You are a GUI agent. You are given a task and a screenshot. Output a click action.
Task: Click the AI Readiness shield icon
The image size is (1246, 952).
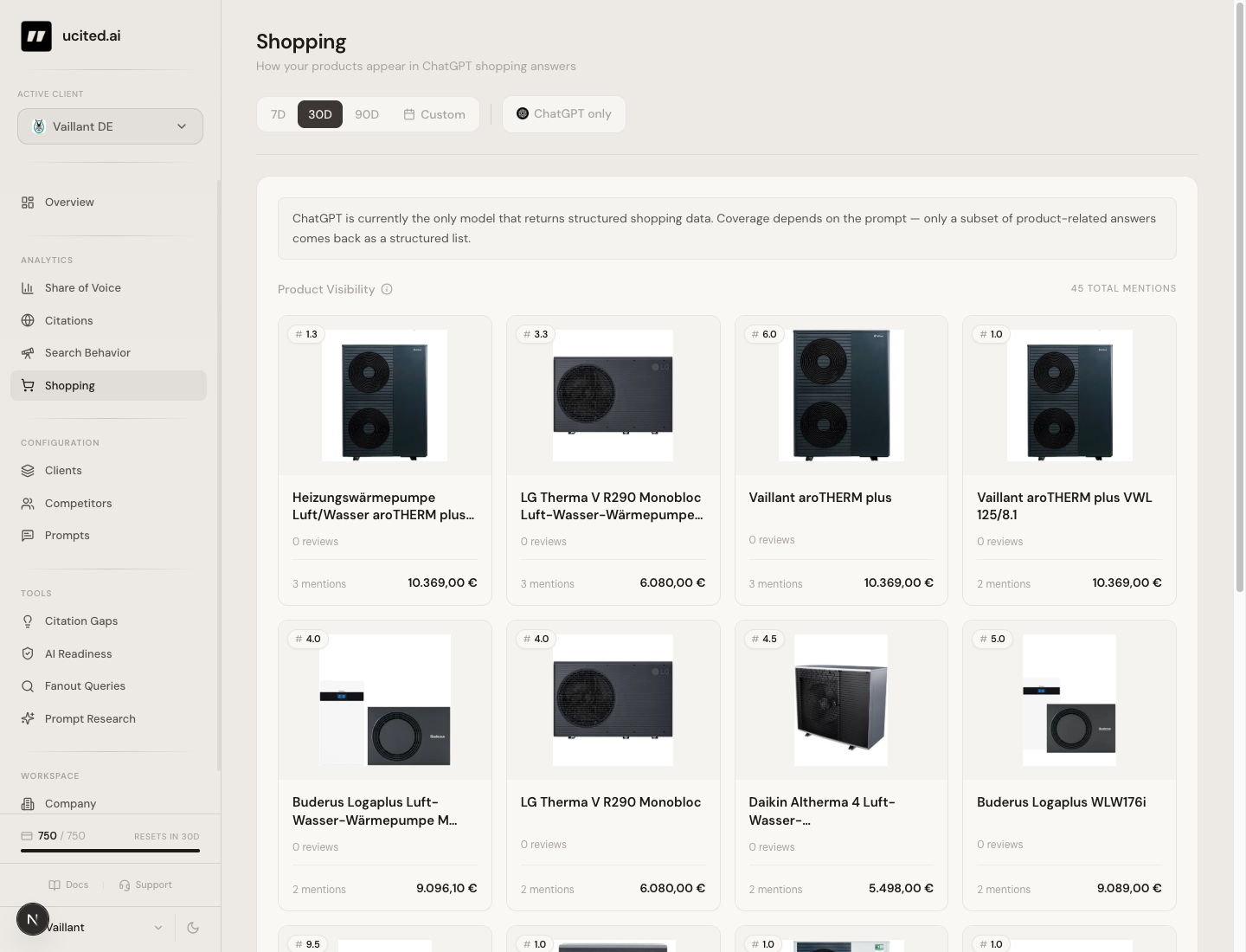28,654
